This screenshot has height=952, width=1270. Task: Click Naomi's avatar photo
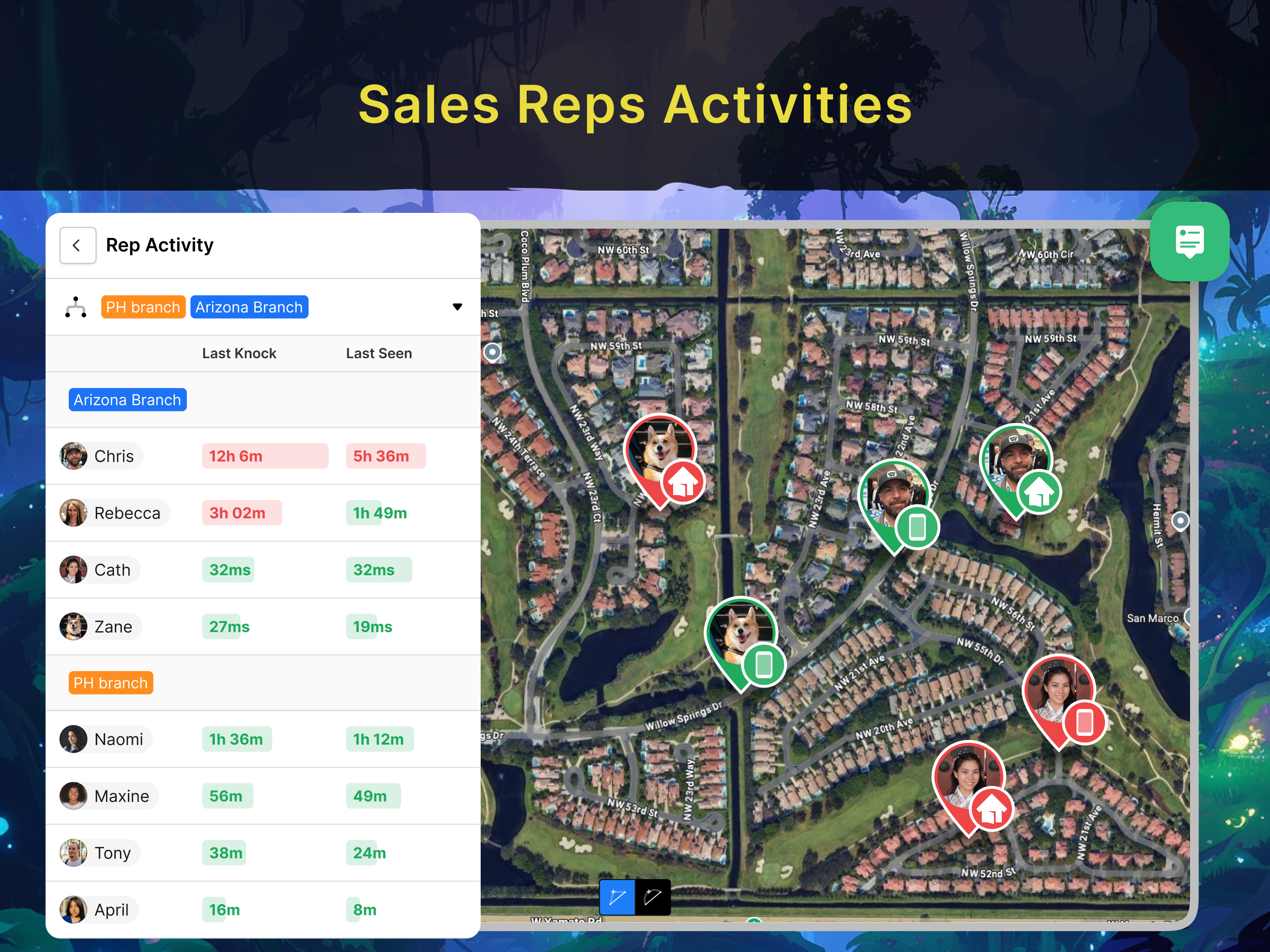(x=73, y=739)
